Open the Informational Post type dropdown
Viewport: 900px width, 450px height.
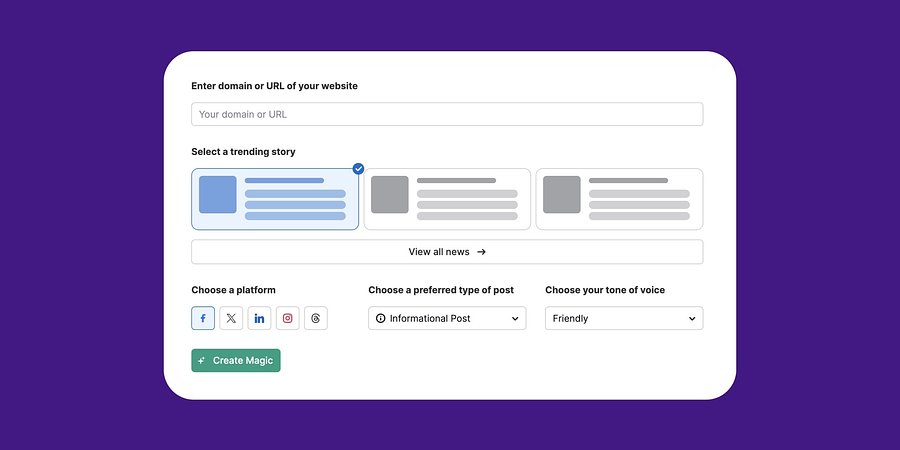tap(447, 319)
